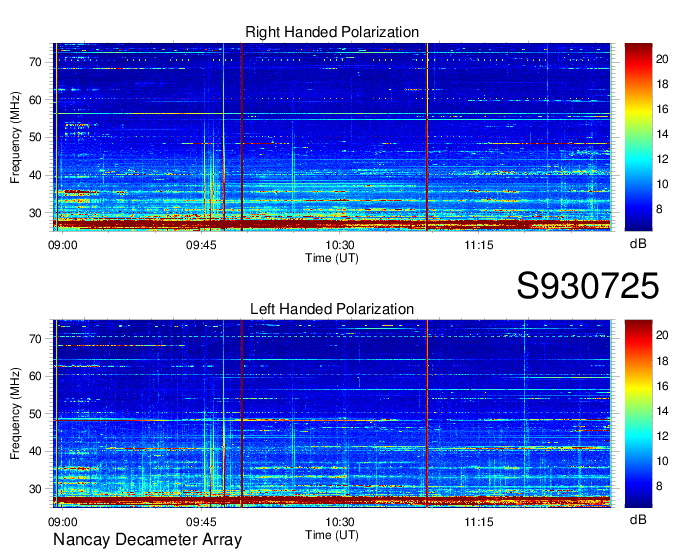
Task: Click the 18 value on the upper colorbar
Action: click(x=662, y=84)
